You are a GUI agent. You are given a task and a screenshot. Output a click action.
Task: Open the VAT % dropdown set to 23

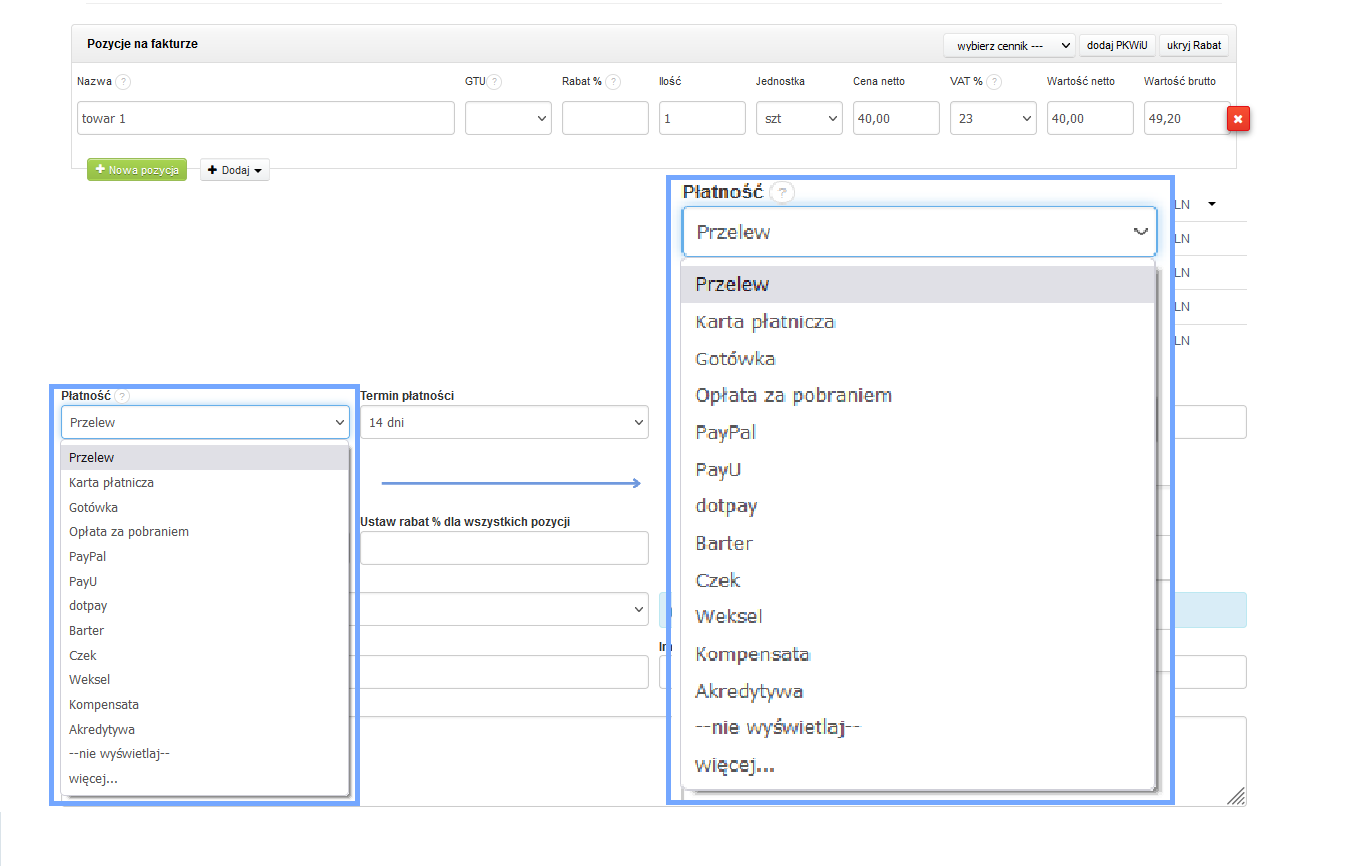pyautogui.click(x=993, y=118)
